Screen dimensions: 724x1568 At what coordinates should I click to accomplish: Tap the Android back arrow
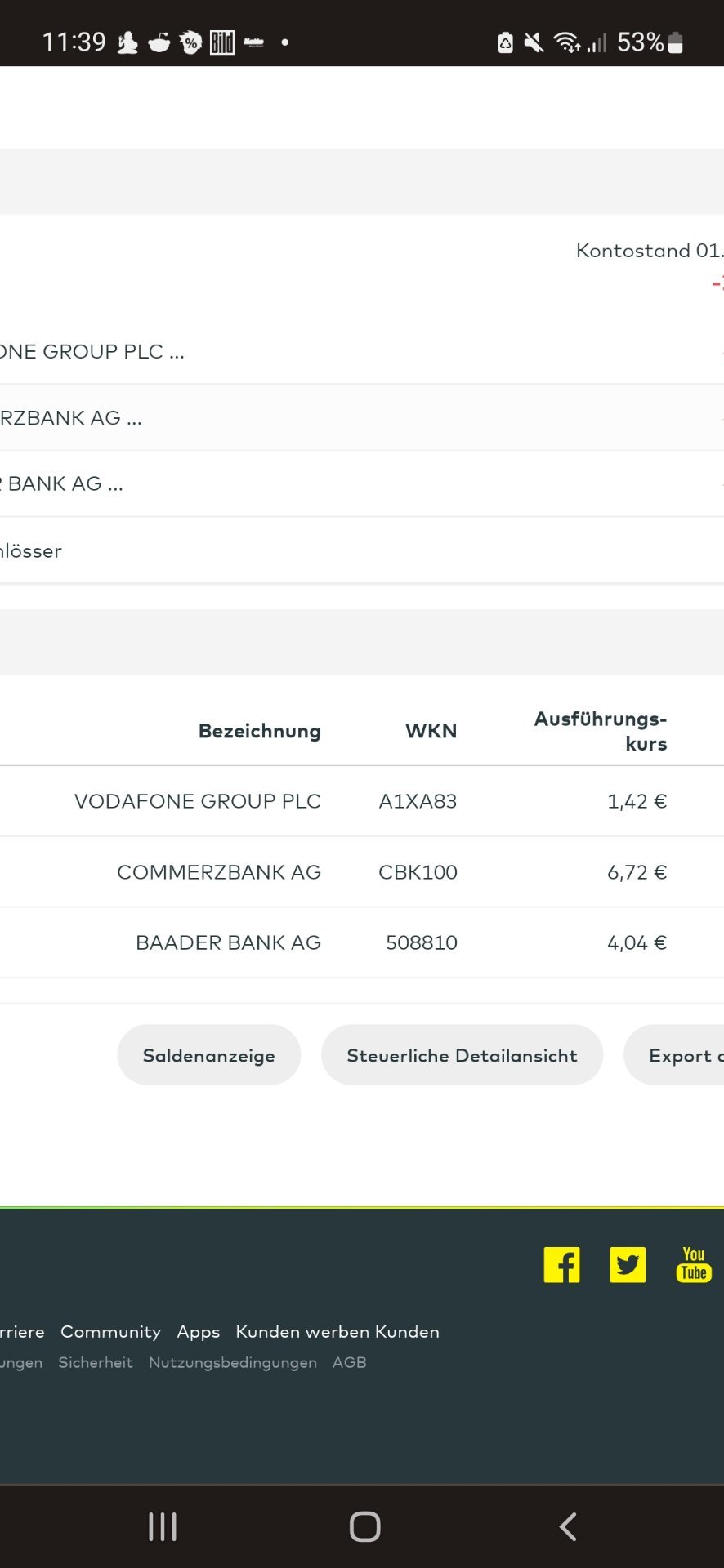[x=568, y=1526]
